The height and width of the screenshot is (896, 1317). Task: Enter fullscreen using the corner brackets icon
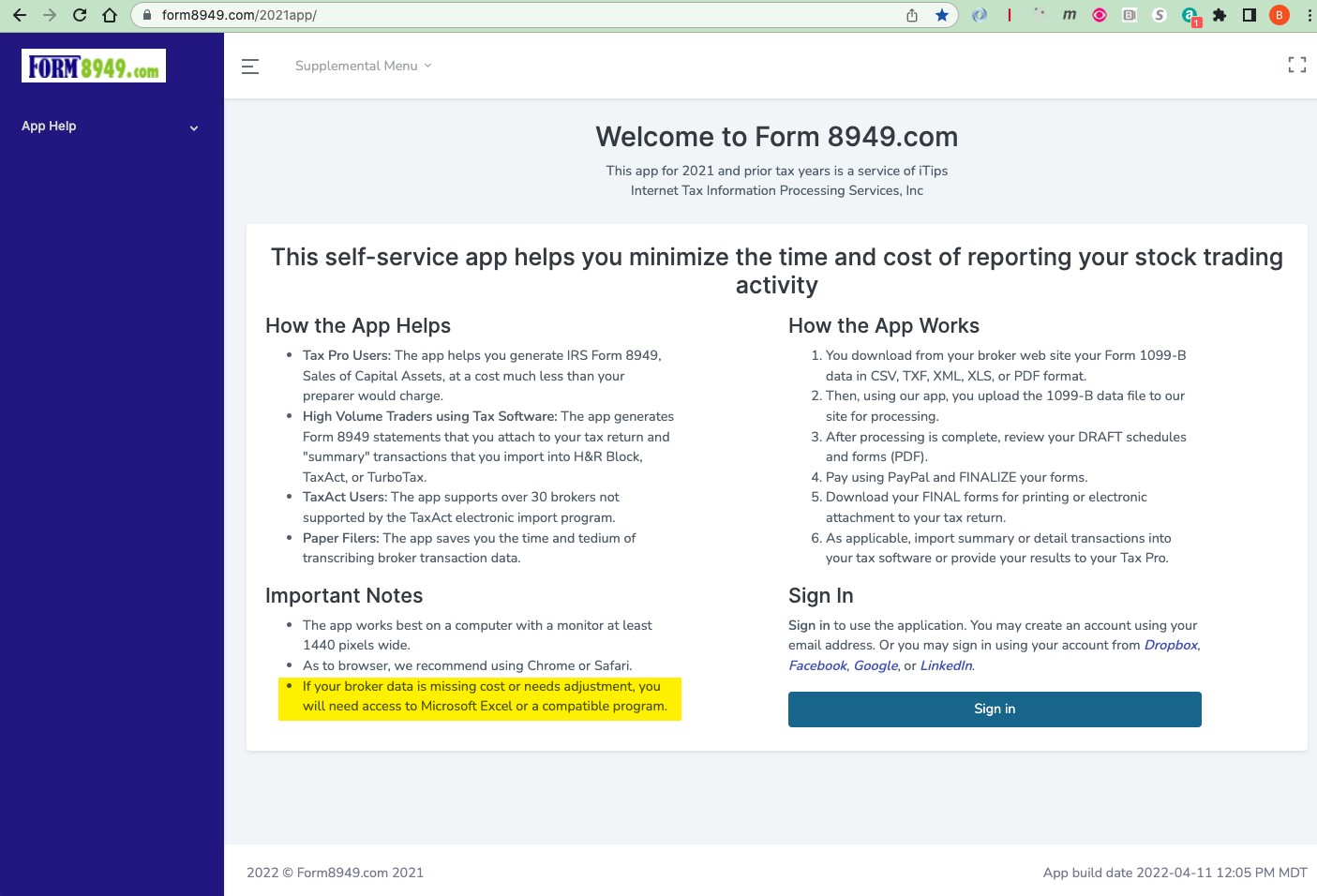(1296, 65)
